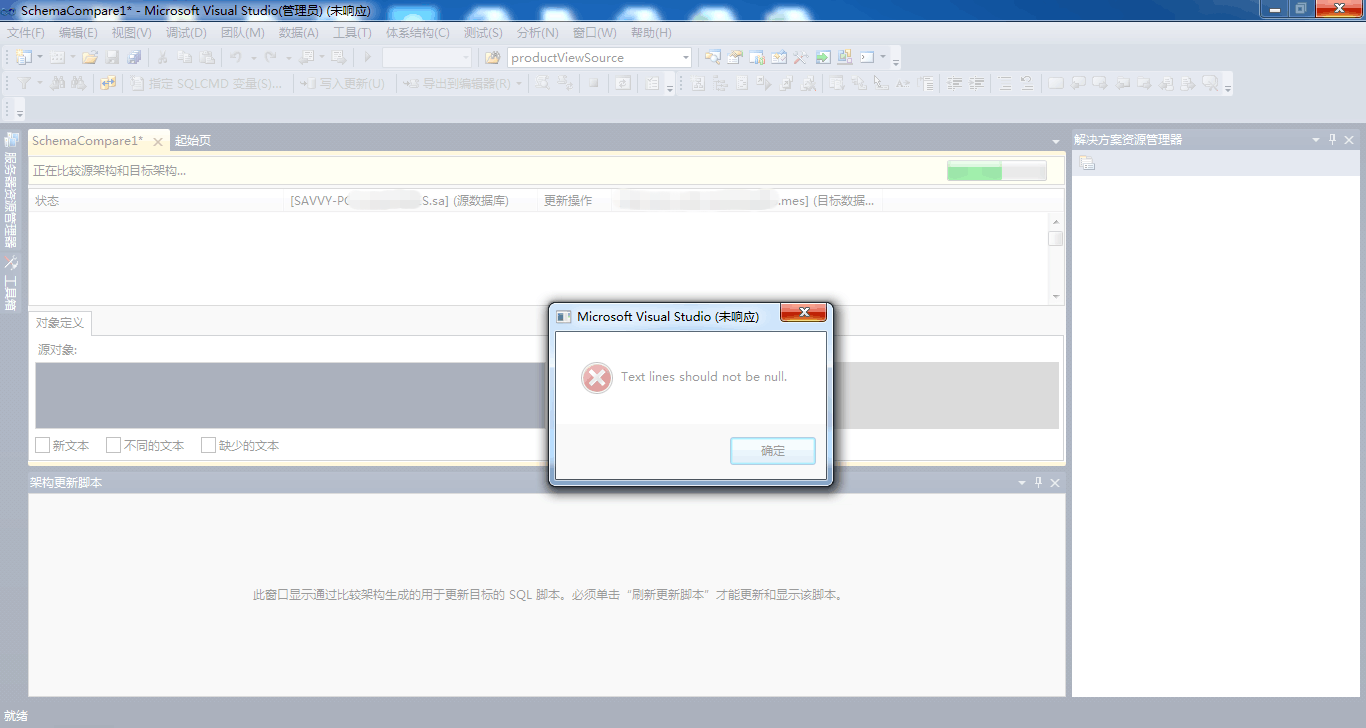
Task: Click the decrease indent icon
Action: [x=954, y=83]
